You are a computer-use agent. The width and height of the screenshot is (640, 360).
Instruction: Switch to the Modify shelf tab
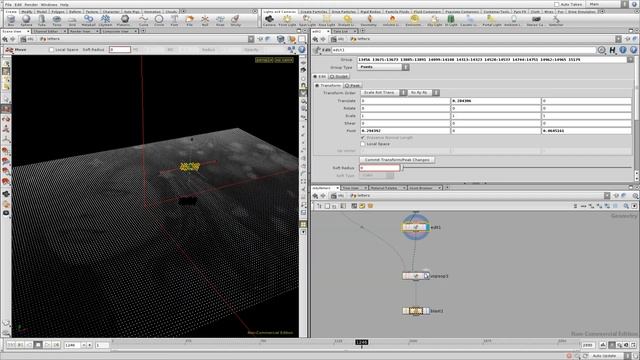pos(27,12)
